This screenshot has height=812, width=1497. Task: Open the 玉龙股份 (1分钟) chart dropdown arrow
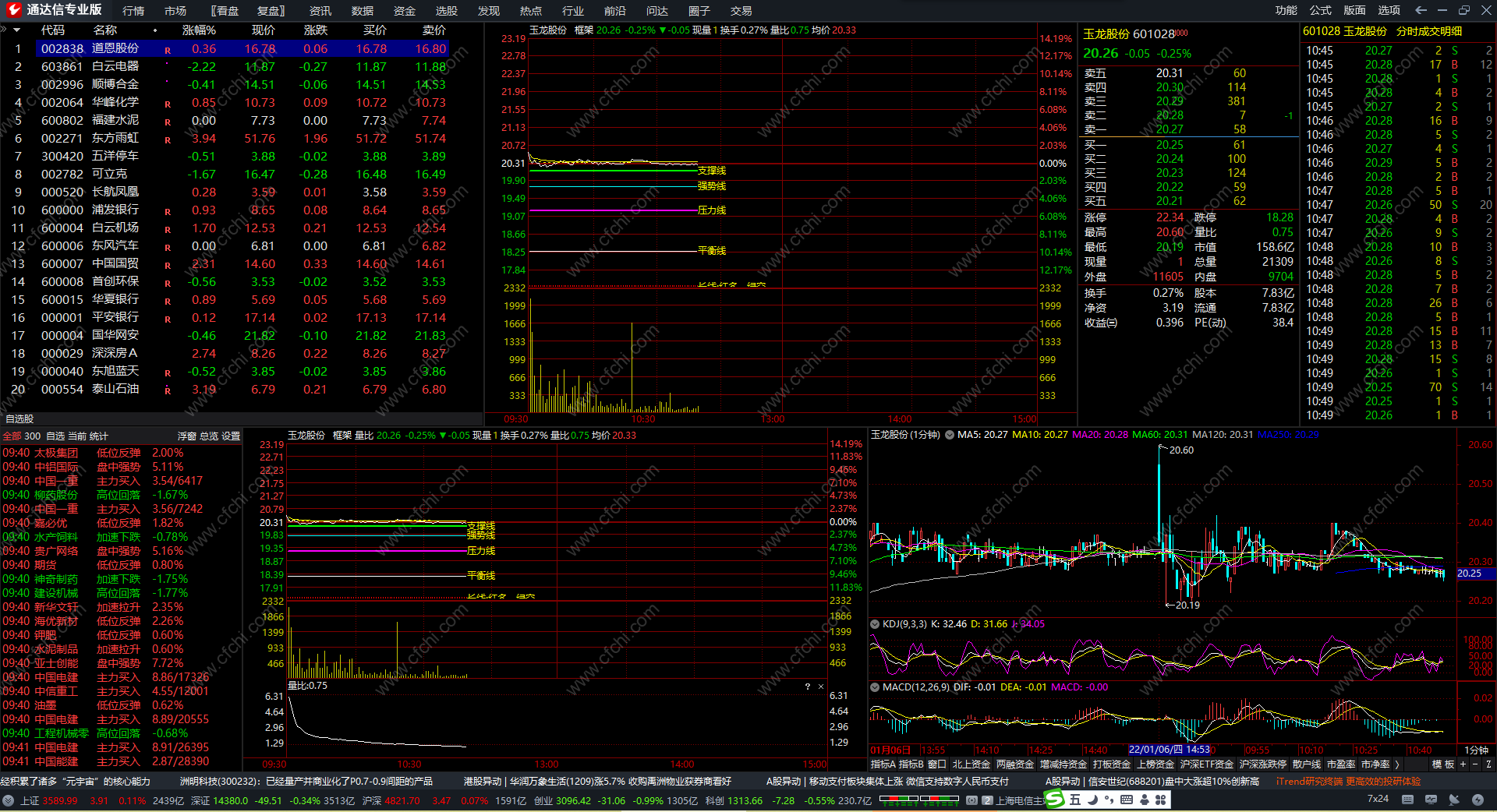pyautogui.click(x=950, y=435)
